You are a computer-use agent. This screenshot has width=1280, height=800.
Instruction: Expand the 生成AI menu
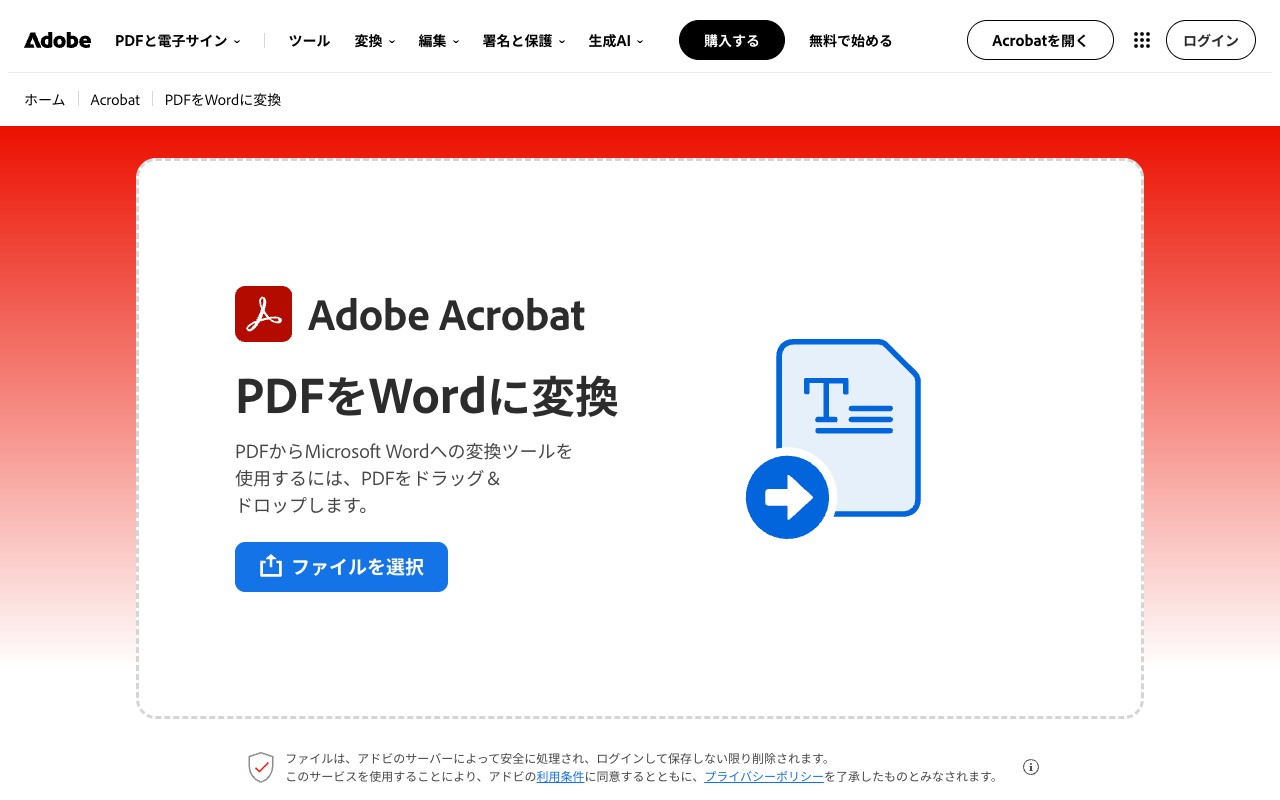[x=616, y=40]
